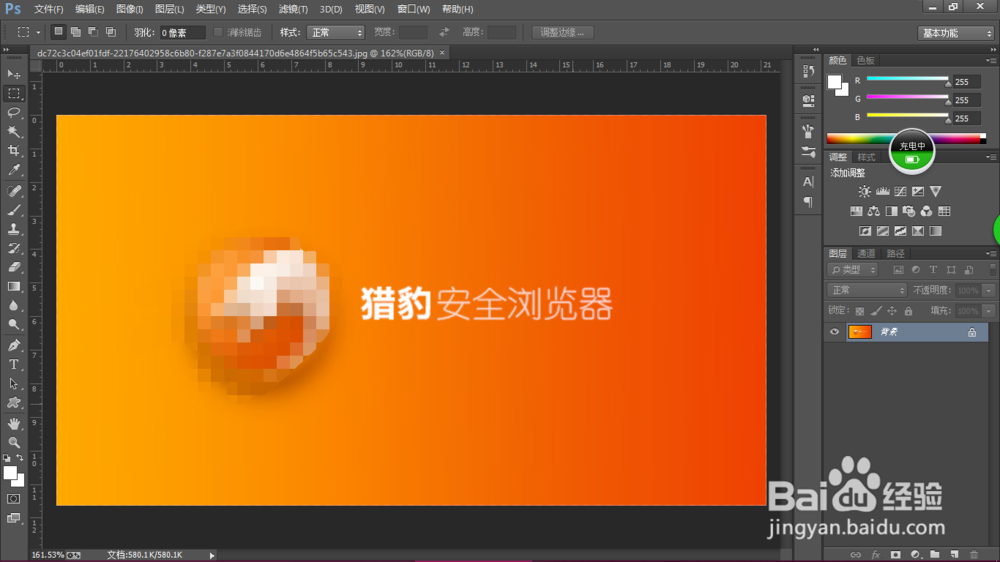Image resolution: width=1000 pixels, height=562 pixels.
Task: Open layer filter 类型 dropdown
Action: tap(853, 270)
